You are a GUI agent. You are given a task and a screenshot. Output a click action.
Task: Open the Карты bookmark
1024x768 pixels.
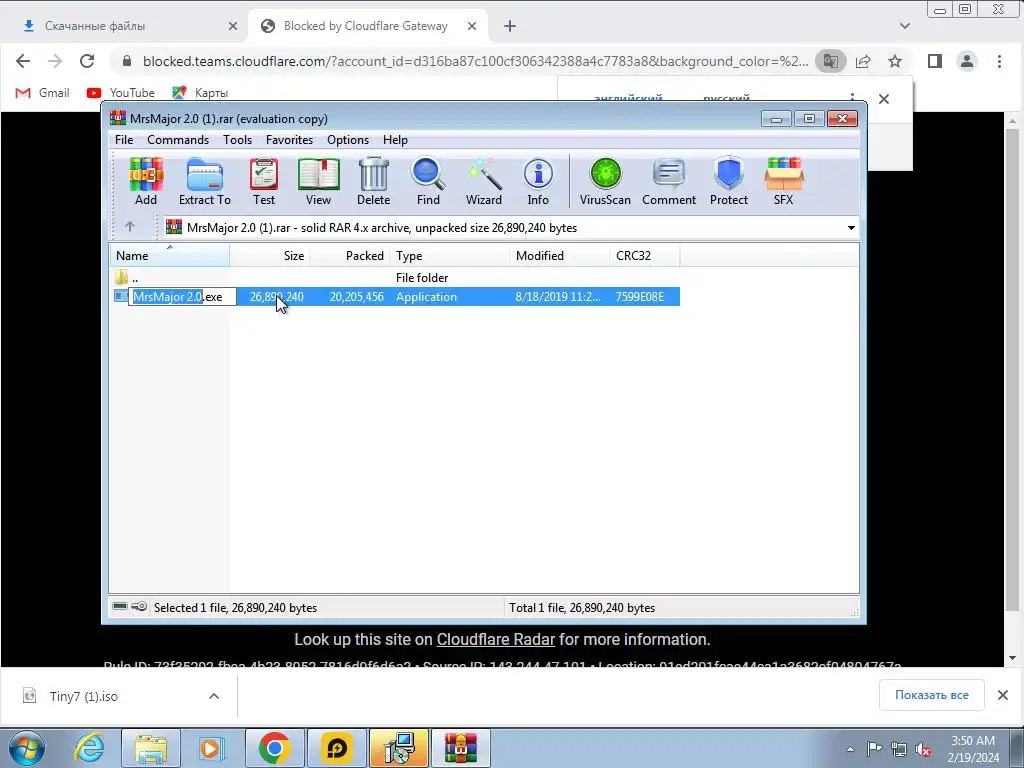click(200, 93)
